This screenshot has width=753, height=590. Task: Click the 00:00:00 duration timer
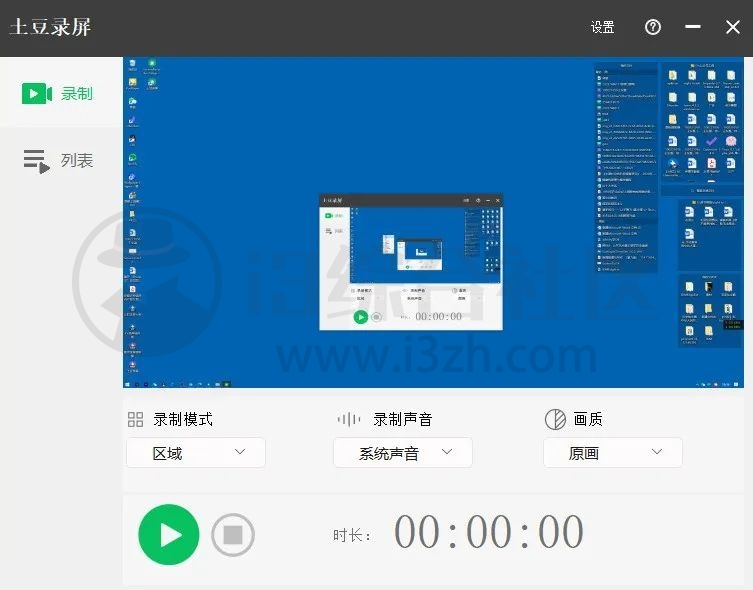[489, 532]
